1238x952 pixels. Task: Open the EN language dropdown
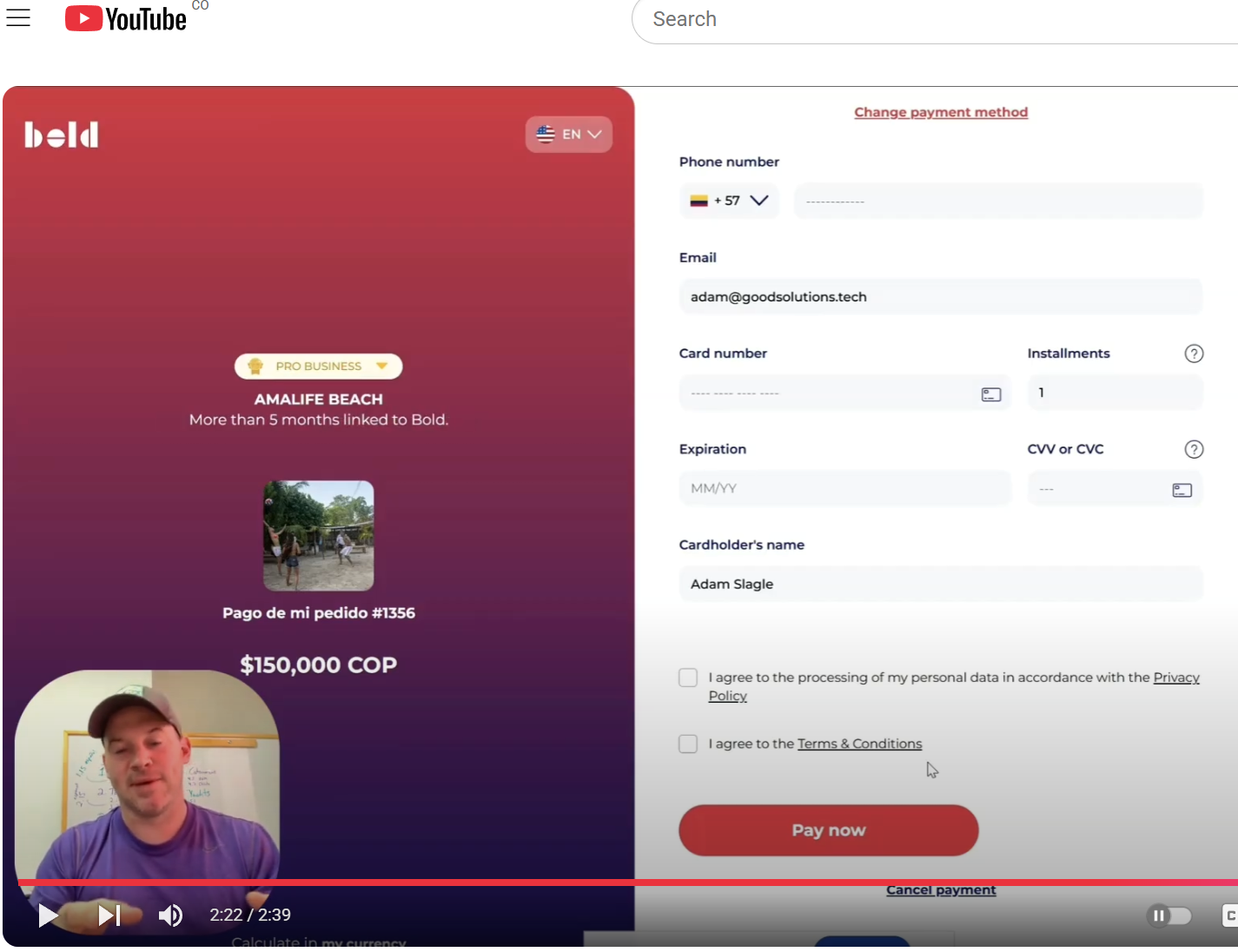coord(569,134)
